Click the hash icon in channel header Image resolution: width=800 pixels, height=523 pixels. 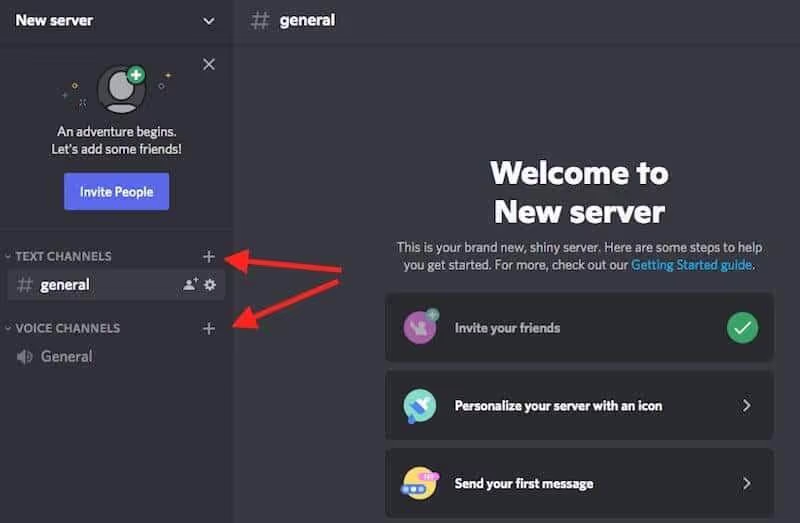click(260, 20)
